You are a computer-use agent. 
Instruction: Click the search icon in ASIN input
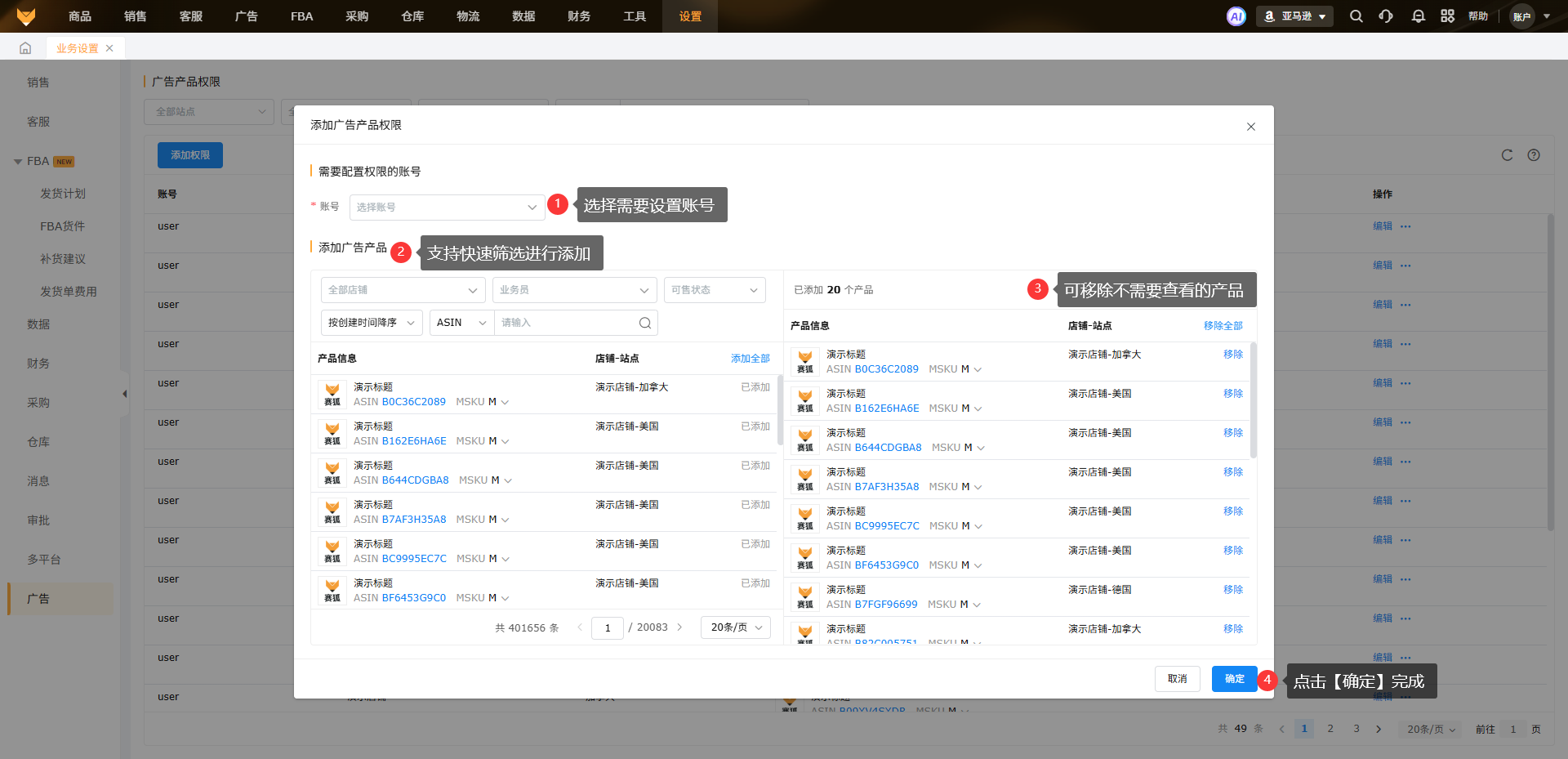644,323
